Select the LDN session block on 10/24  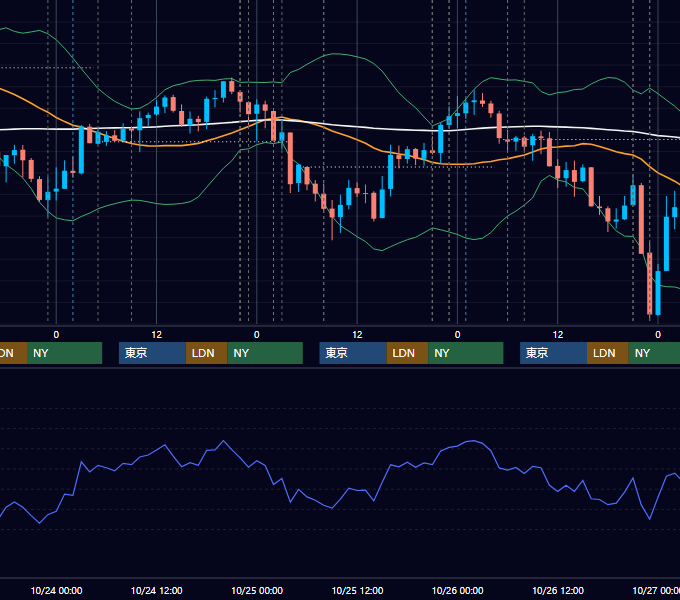tap(206, 353)
